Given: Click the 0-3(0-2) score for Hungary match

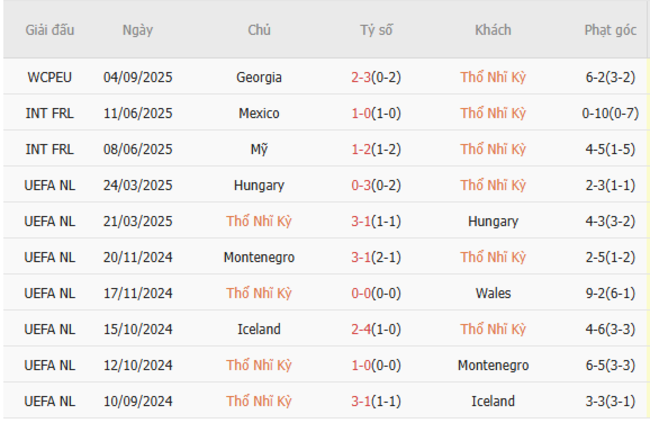Looking at the screenshot, I should tap(376, 185).
